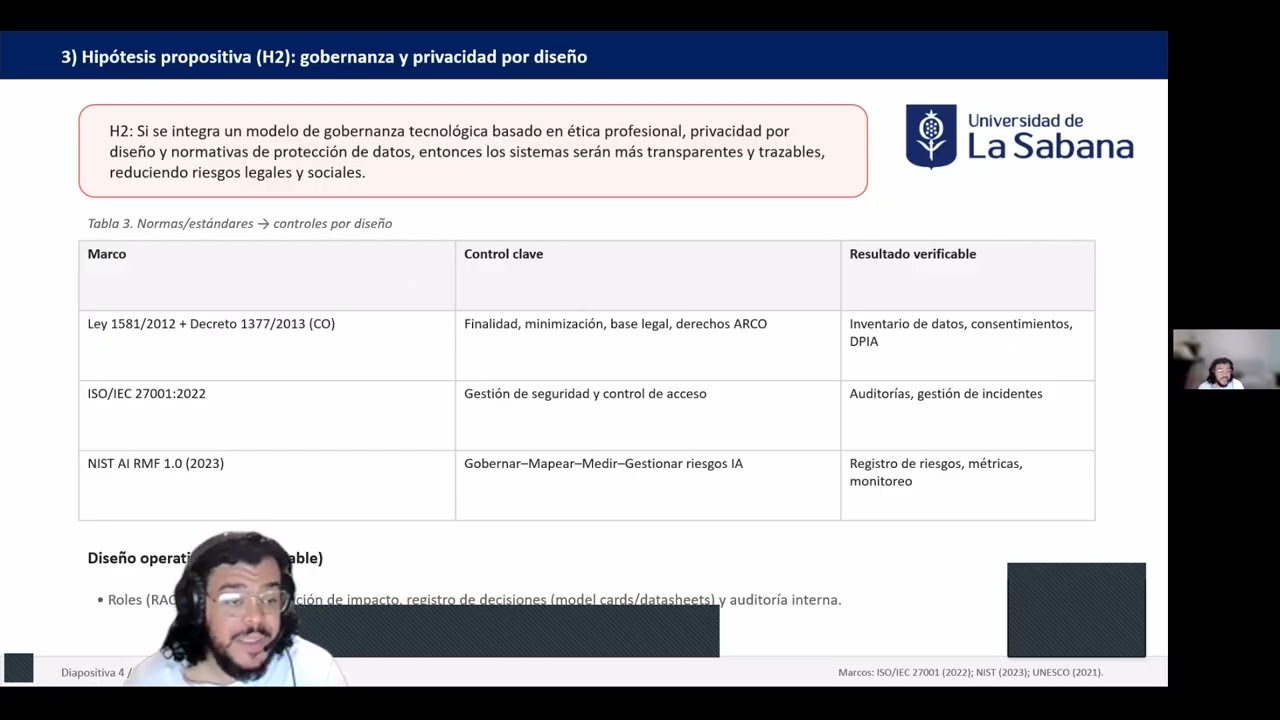Select cell 'ISO/IEC 27001:2022'
Screen dimensions: 1280x720
(x=267, y=416)
